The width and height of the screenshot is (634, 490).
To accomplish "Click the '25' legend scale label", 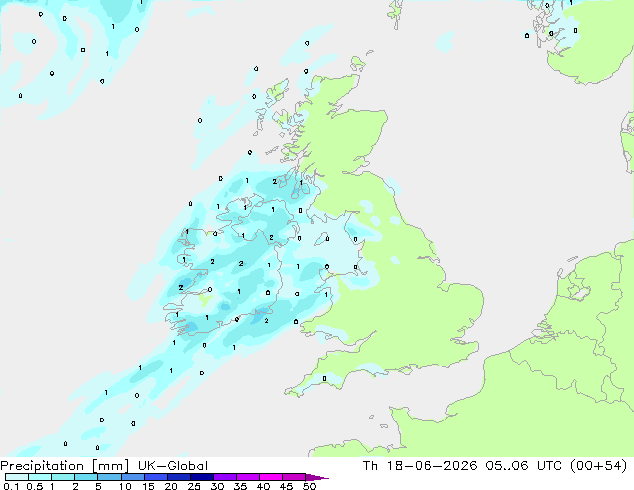I will [194, 486].
